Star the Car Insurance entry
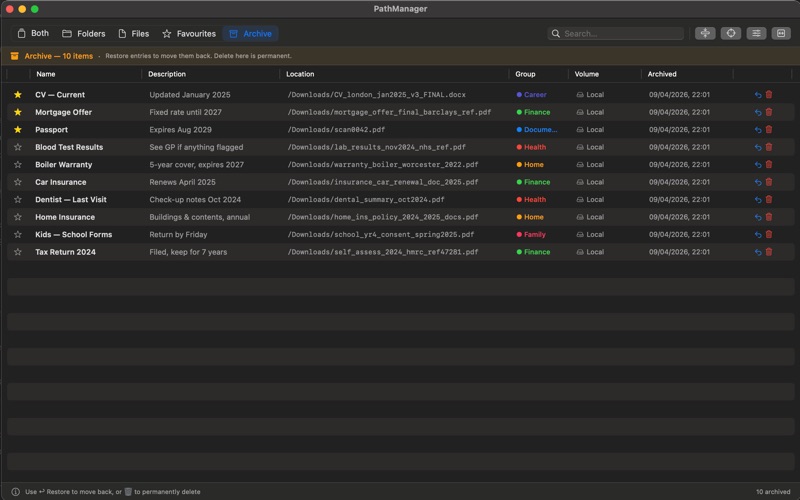The image size is (800, 500). pos(18,182)
